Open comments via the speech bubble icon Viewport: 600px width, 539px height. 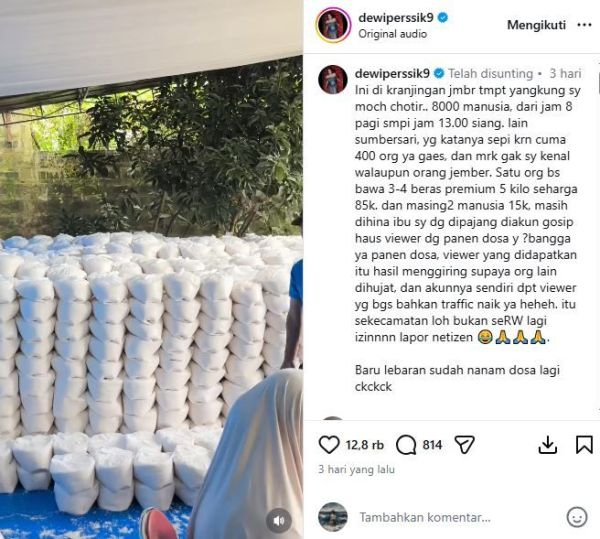[406, 445]
